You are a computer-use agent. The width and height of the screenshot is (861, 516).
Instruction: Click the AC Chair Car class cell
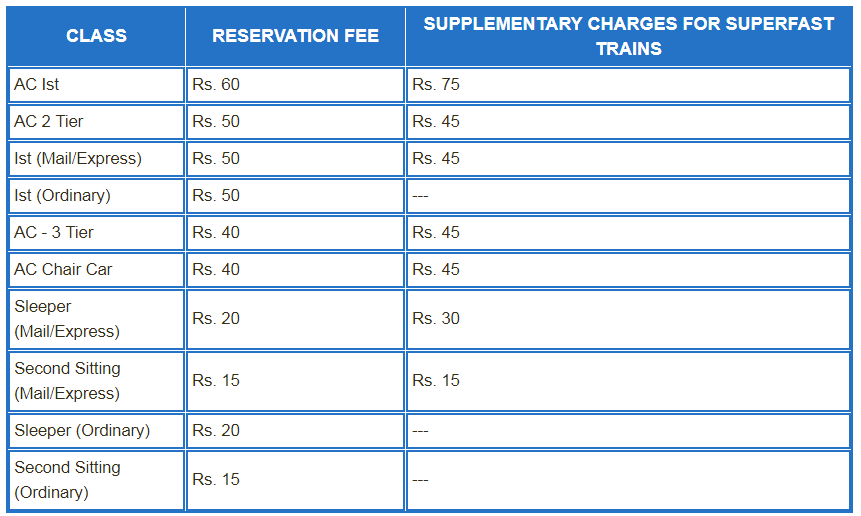[x=96, y=270]
